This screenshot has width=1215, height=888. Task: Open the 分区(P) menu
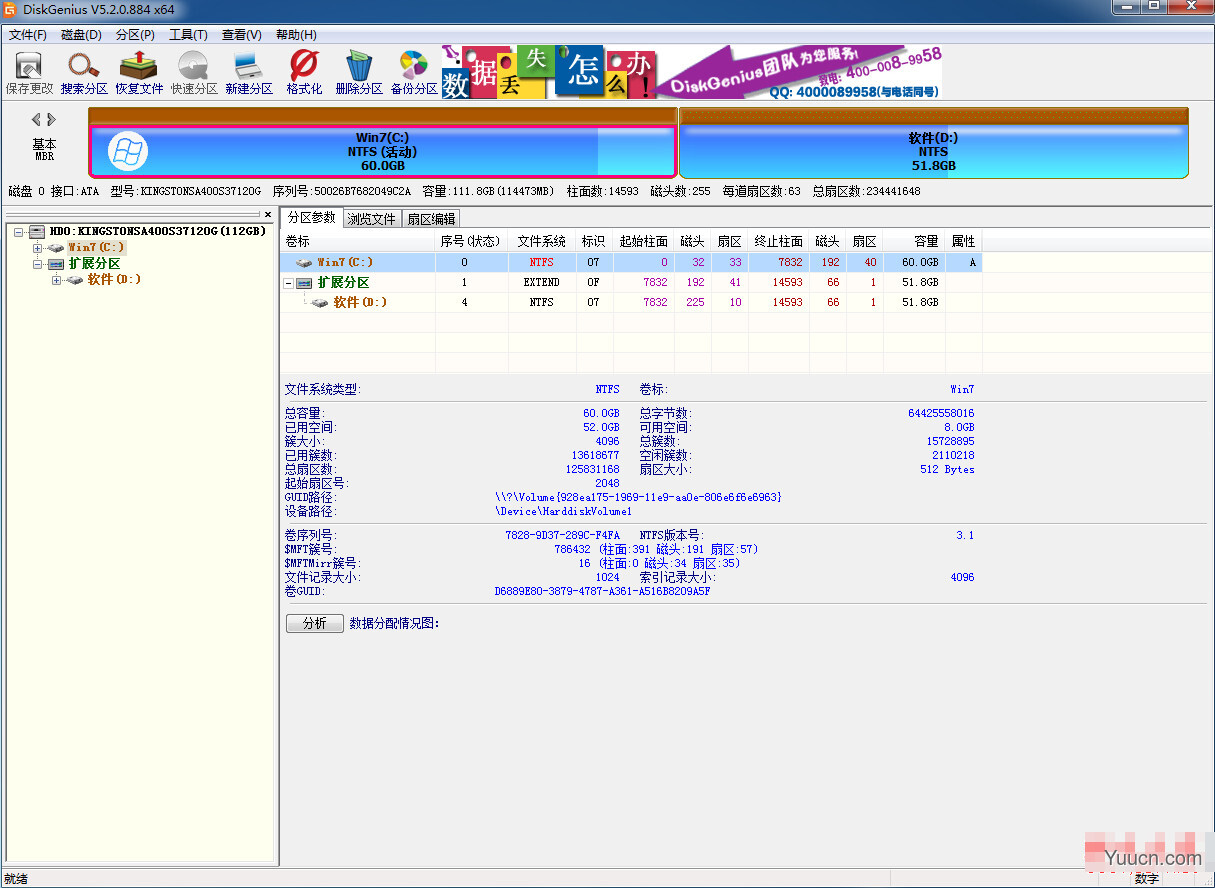tap(135, 34)
